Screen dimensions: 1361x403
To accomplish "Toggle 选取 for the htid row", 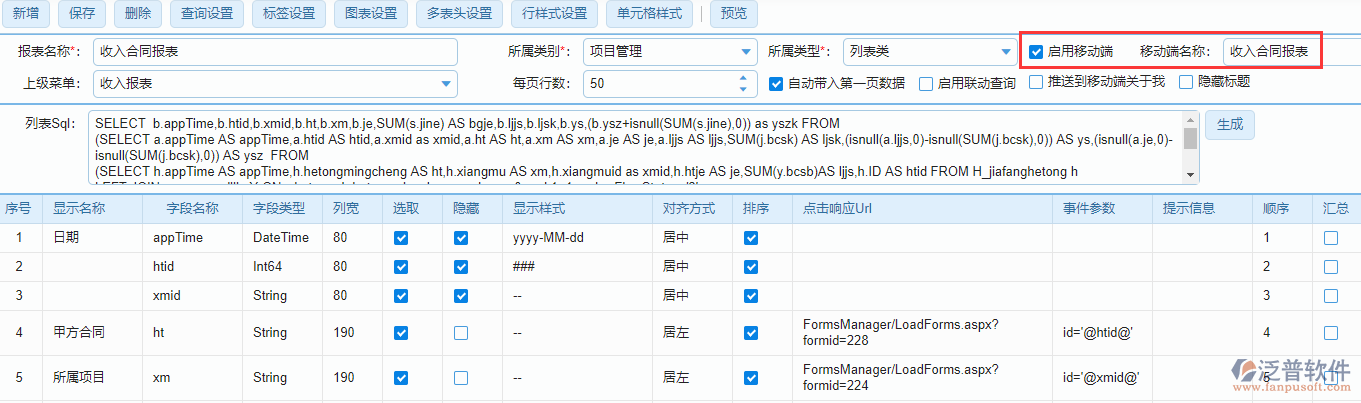I will pos(401,267).
